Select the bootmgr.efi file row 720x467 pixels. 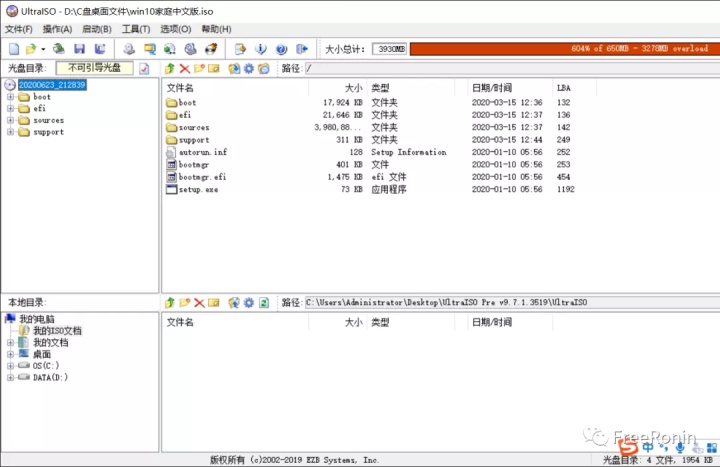(x=370, y=177)
